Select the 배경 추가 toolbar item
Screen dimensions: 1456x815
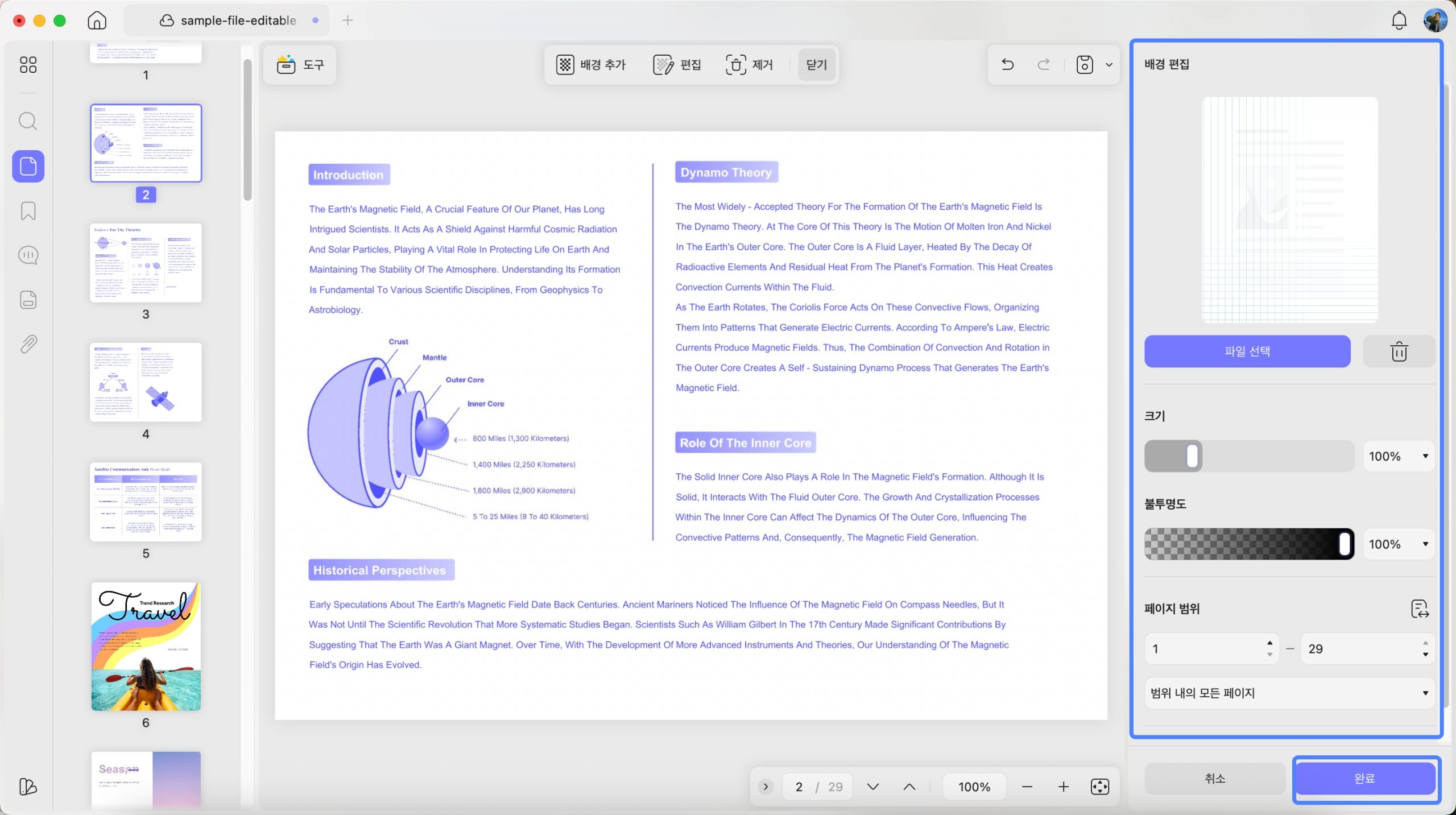tap(591, 65)
